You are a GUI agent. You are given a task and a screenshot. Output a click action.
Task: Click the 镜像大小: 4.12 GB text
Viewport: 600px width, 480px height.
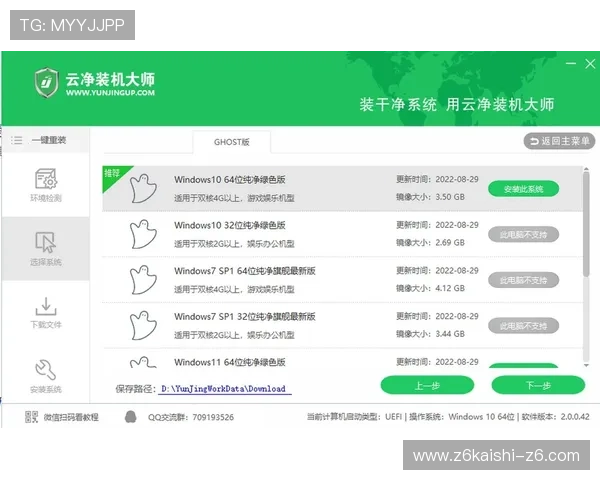[430, 288]
